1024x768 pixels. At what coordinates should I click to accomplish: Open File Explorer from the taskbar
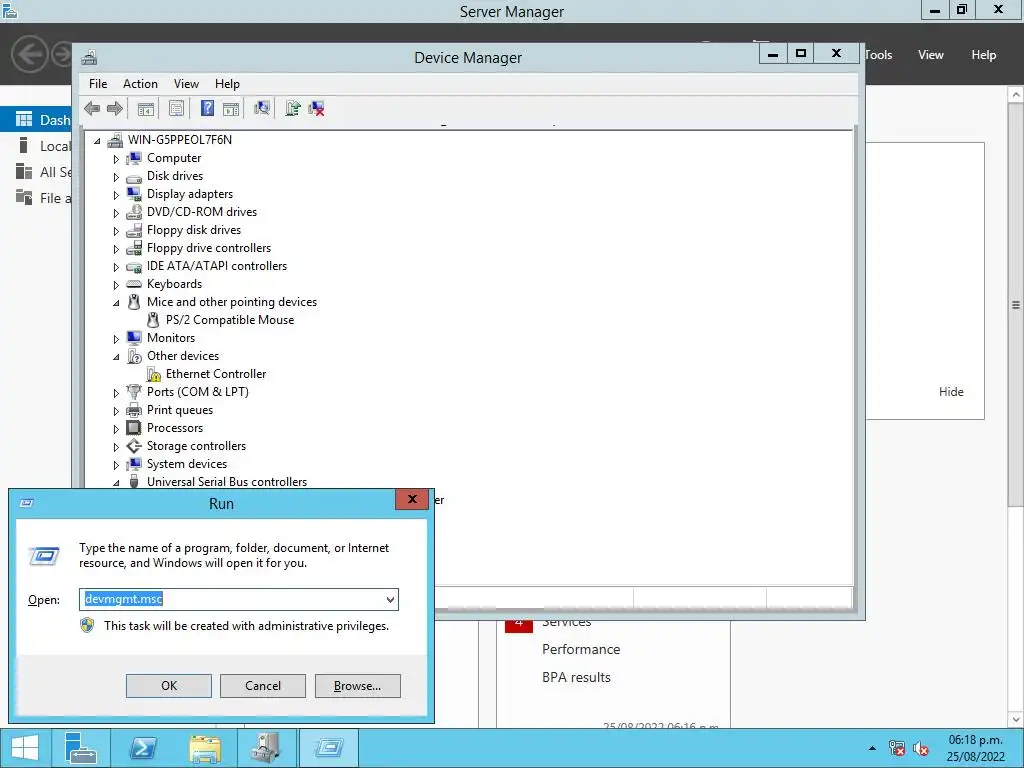204,748
